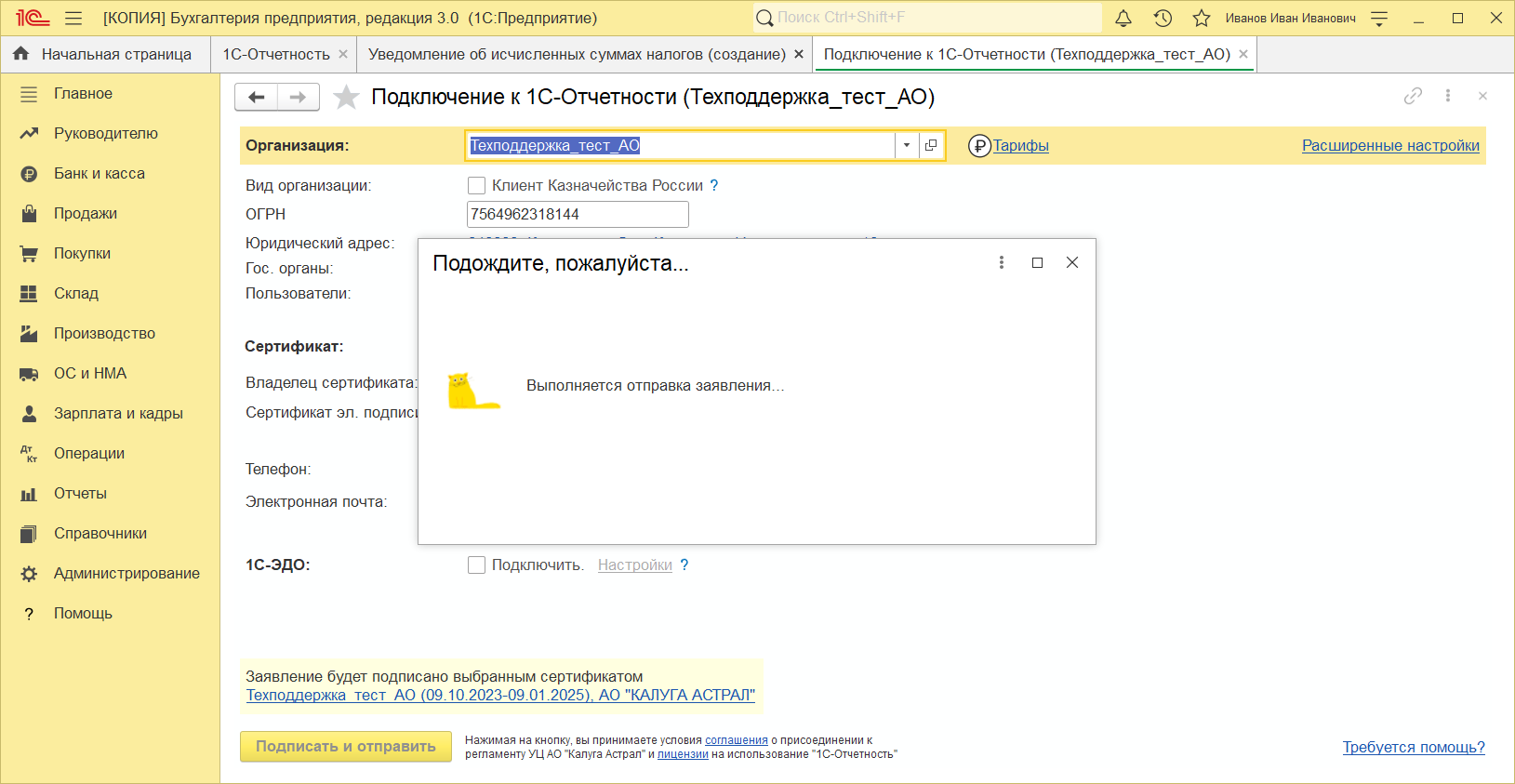Close the 1С-Отчетность tab
1515x784 pixels.
(343, 55)
